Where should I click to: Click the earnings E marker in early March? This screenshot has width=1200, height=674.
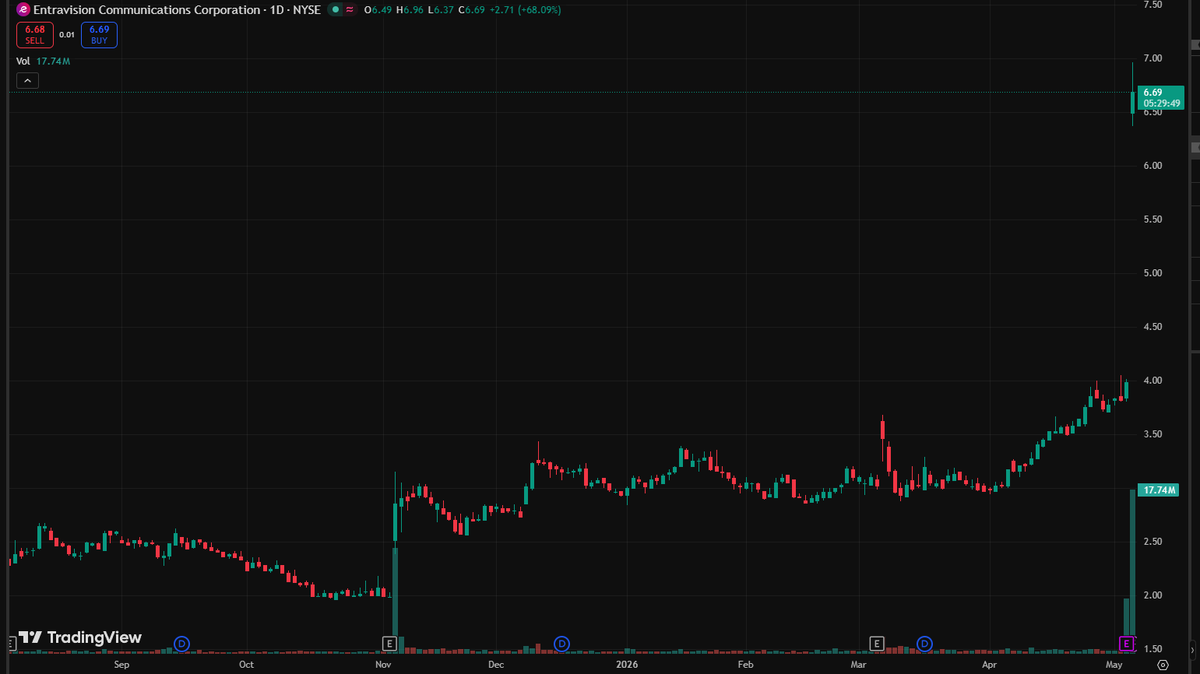(877, 642)
